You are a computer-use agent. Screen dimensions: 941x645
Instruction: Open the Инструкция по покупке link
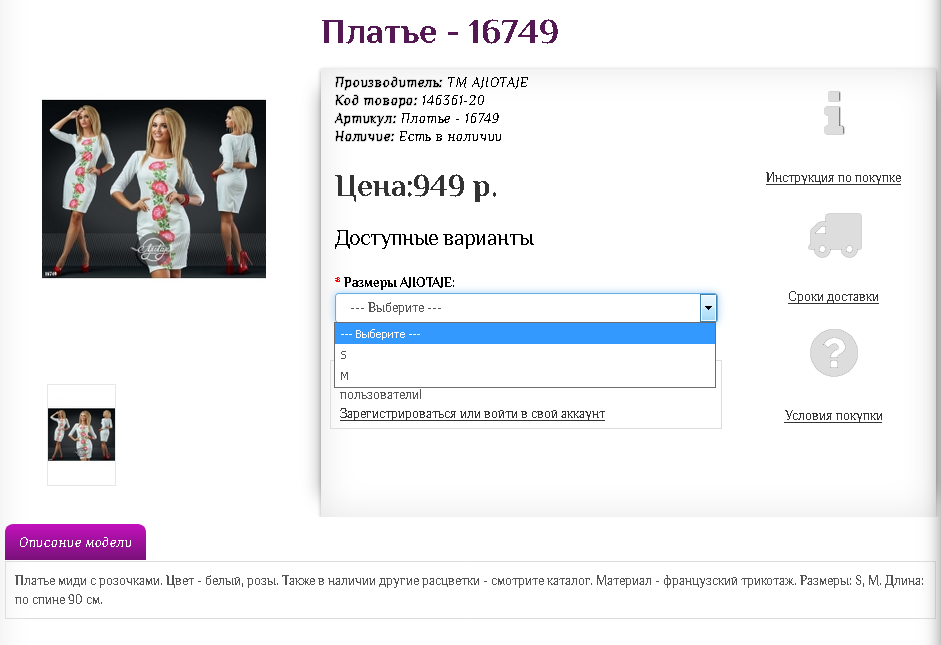coord(833,178)
